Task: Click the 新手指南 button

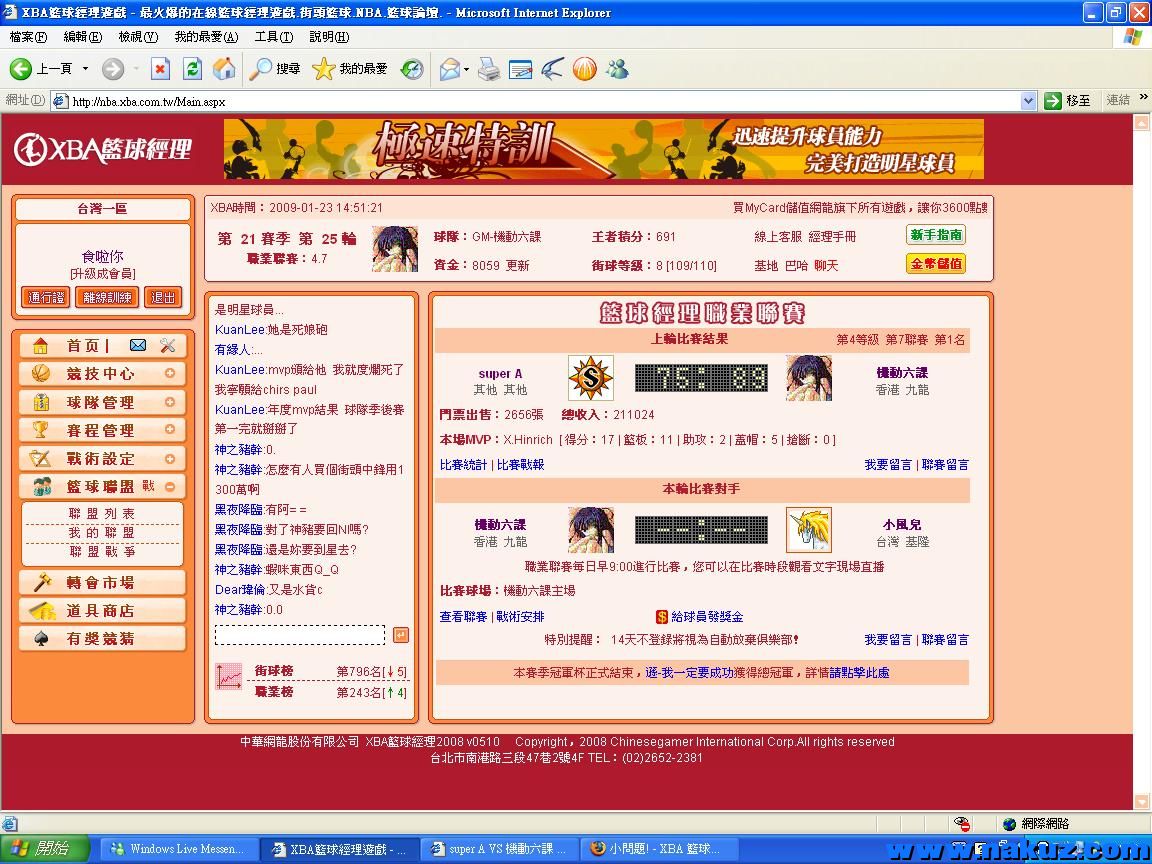Action: point(935,235)
